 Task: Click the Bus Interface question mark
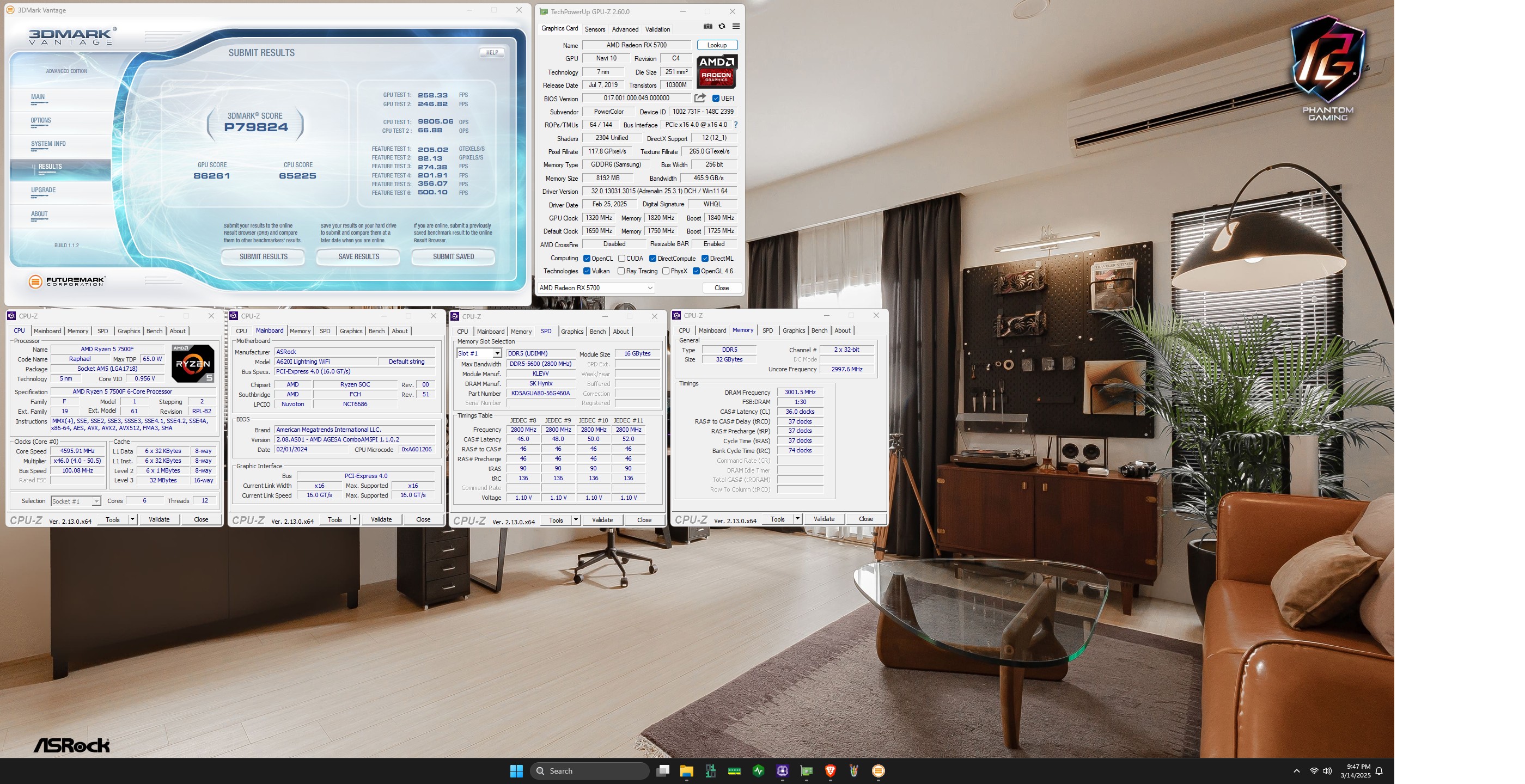(x=736, y=125)
